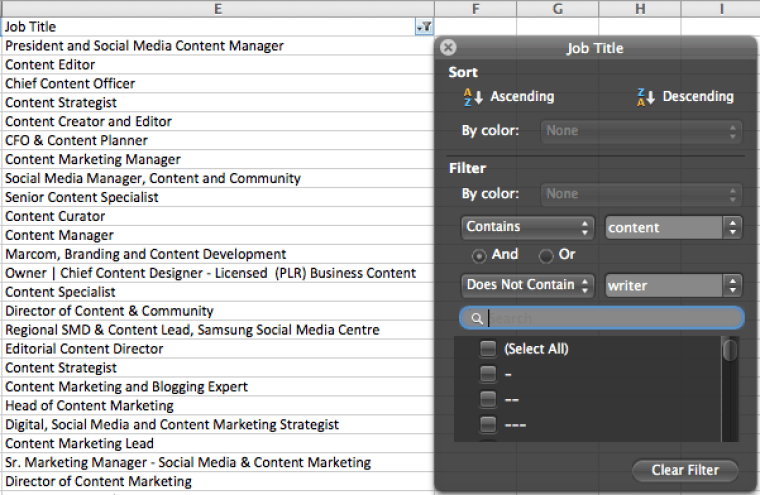Check the triple dash value checkbox
760x495 pixels.
(488, 424)
